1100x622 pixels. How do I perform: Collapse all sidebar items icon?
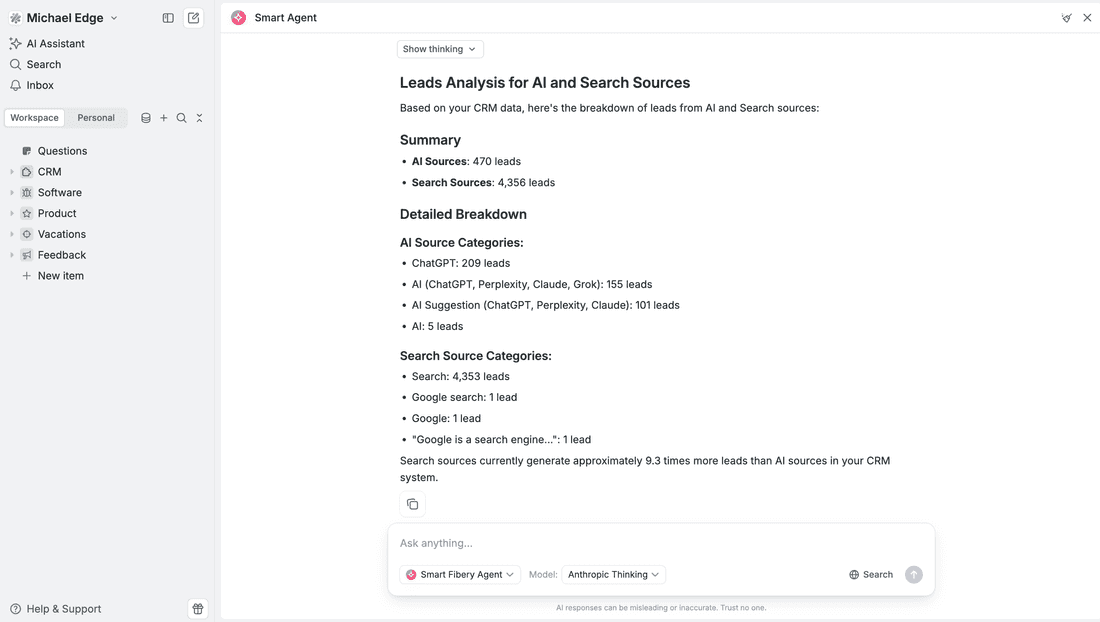click(199, 118)
